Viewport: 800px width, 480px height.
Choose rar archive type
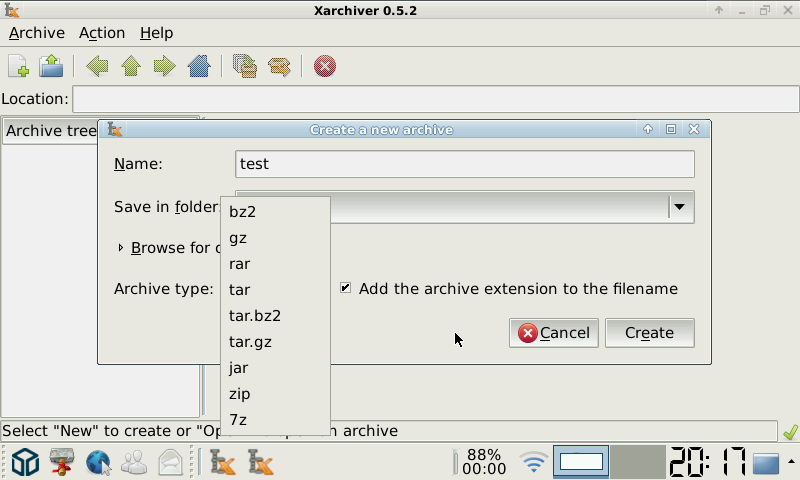coord(275,264)
